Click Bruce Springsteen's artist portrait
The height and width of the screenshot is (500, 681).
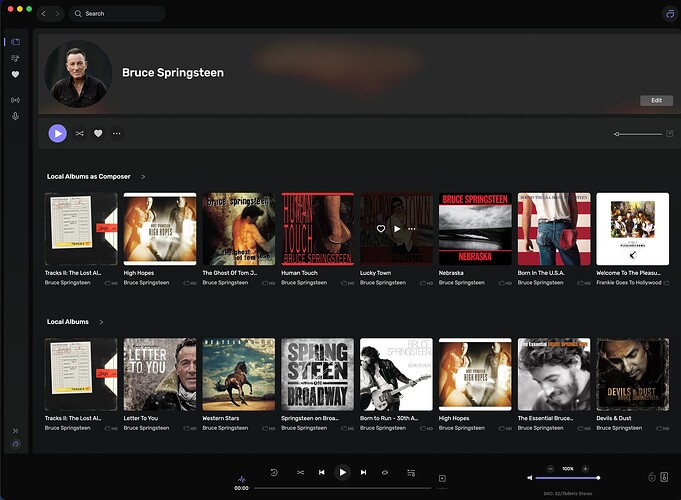coord(79,74)
